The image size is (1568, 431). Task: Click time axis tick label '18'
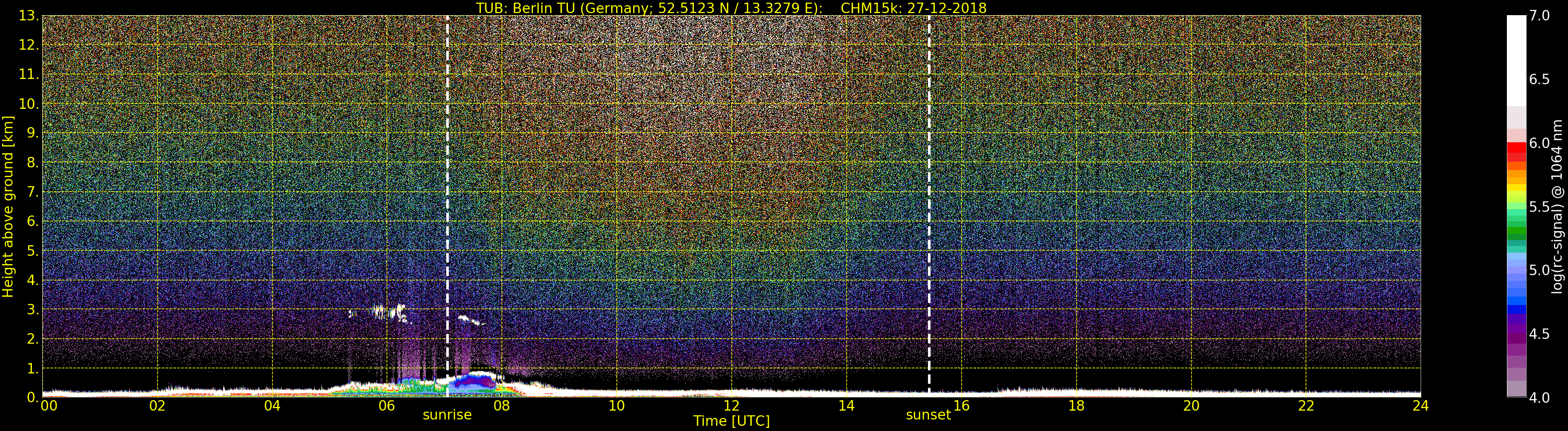(x=1076, y=406)
